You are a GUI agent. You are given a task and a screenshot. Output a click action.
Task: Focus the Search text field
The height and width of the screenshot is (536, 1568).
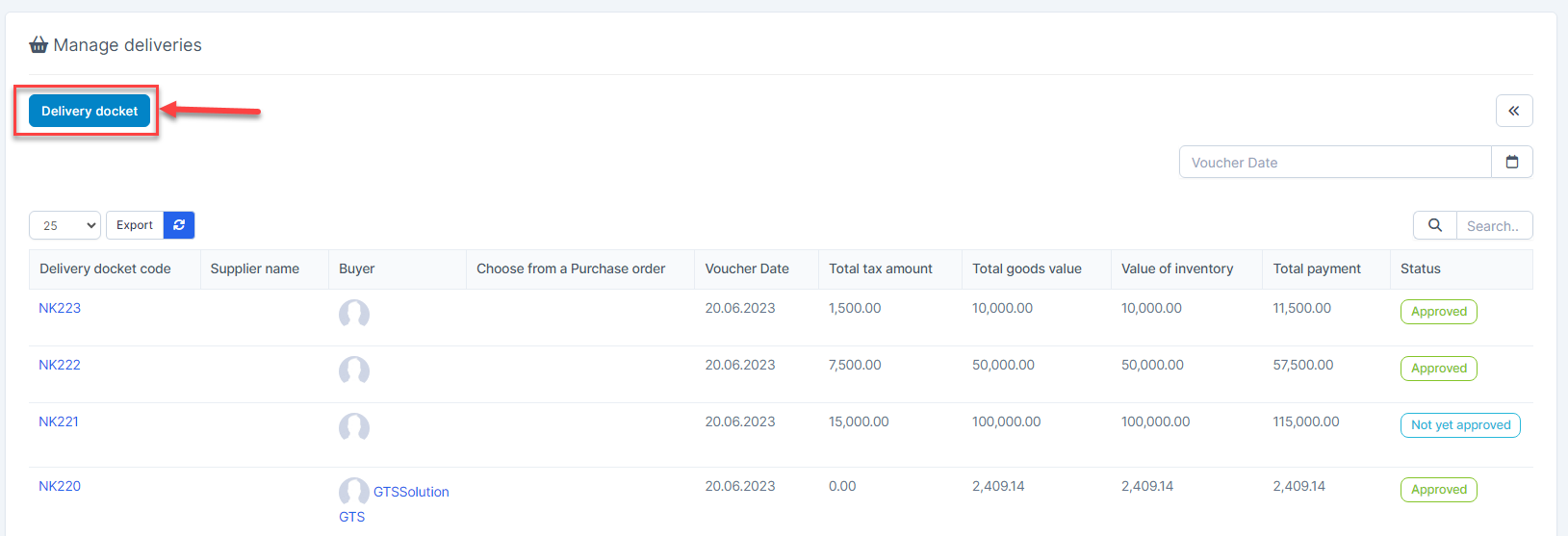[x=1495, y=225]
